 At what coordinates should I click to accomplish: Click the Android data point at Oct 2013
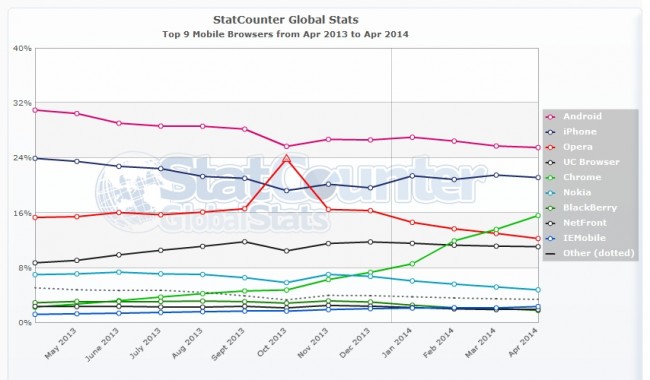(x=286, y=146)
